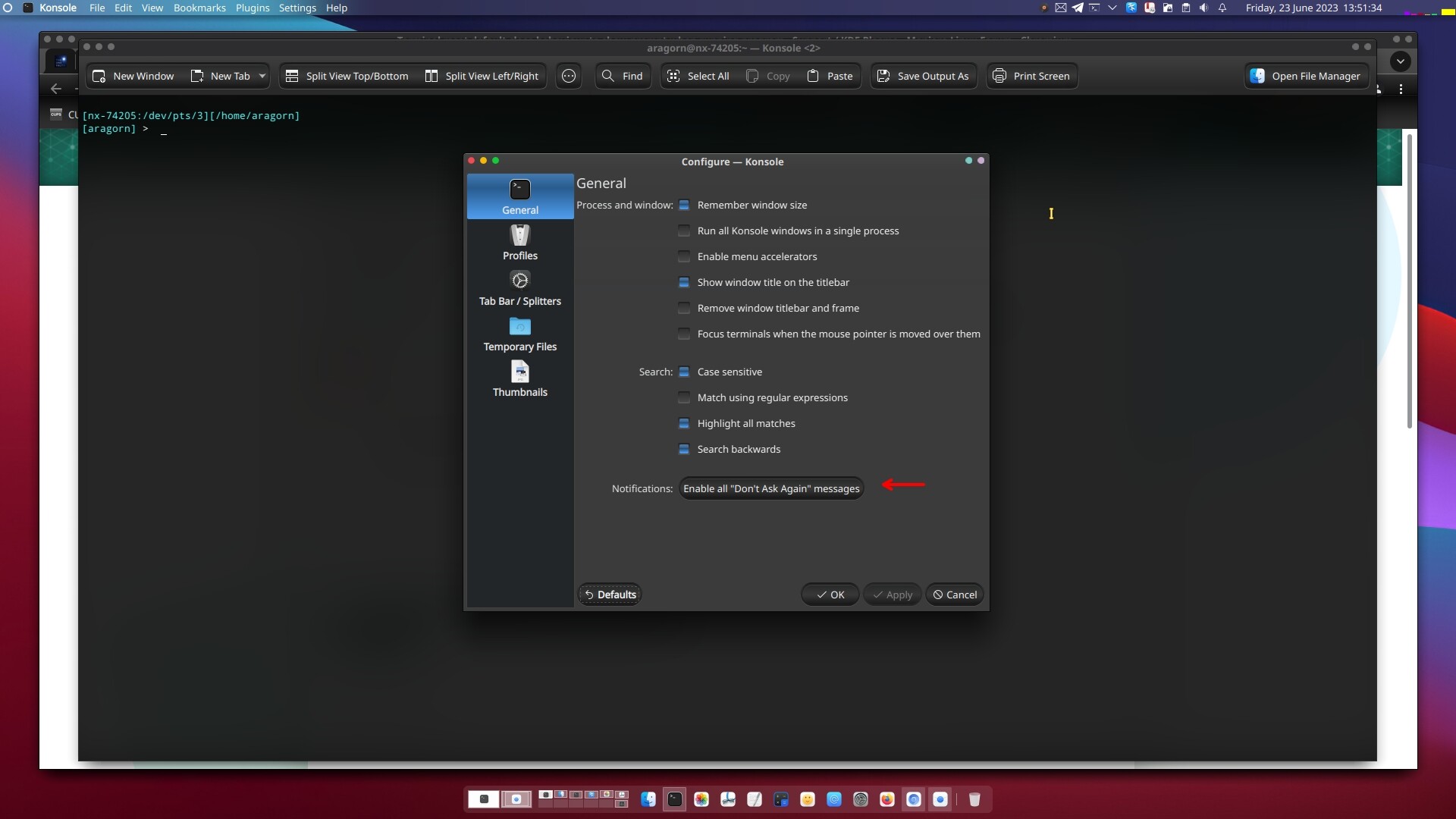Choose Split View Top/Bottom
1456x819 pixels.
click(347, 76)
